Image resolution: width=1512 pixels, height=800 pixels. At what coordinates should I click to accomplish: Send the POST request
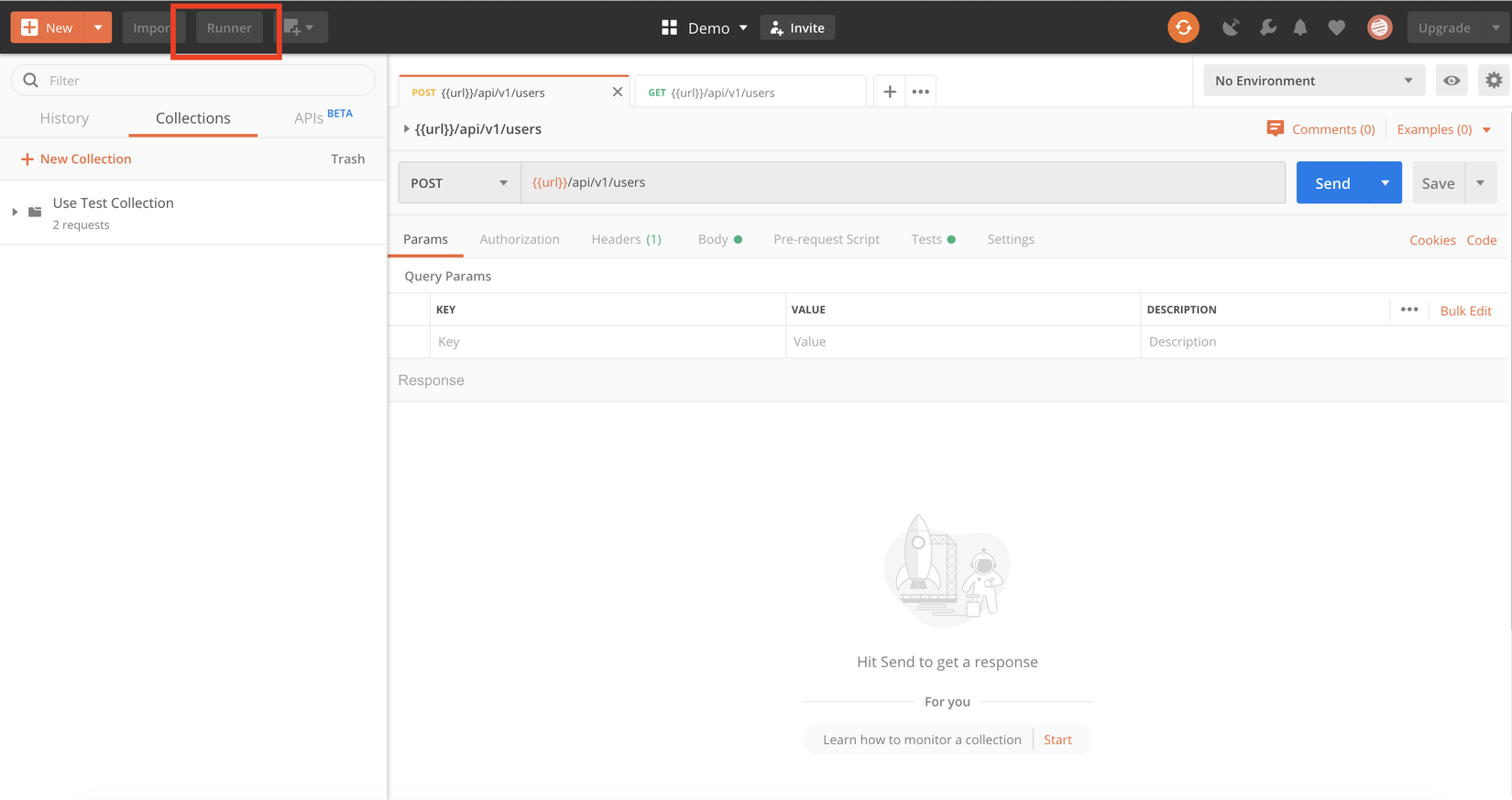[x=1332, y=183]
